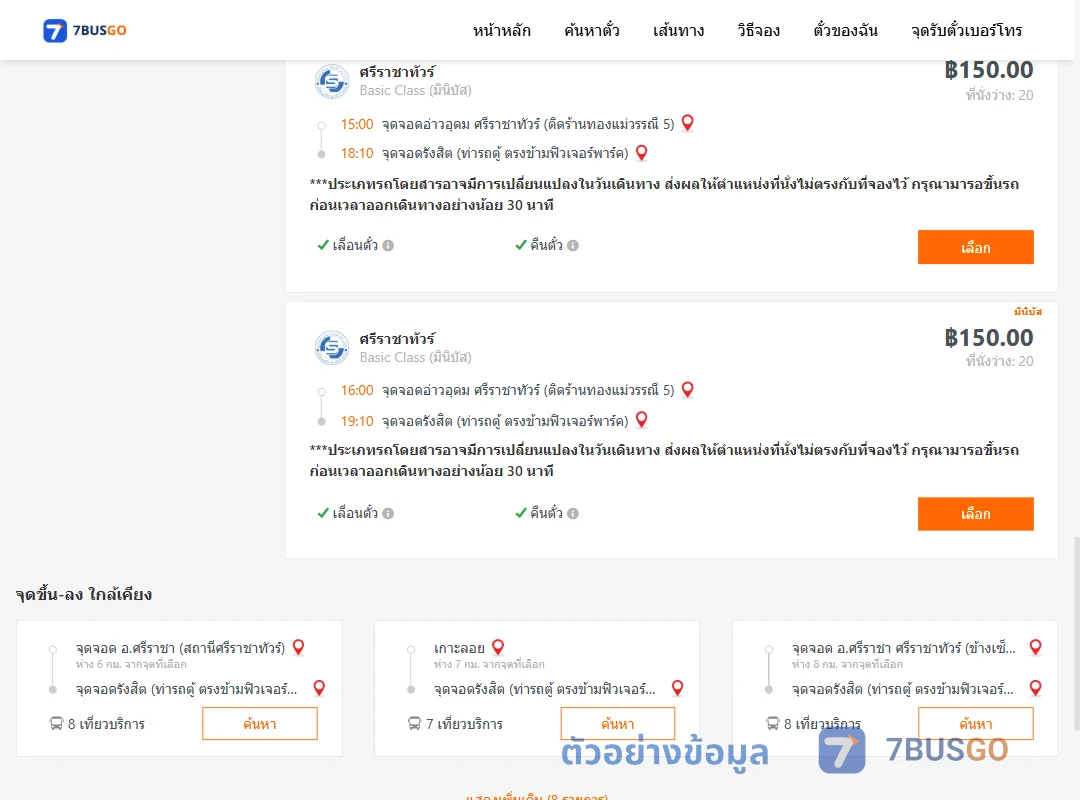Viewport: 1080px width, 800px height.
Task: Click the 15:00 departure time
Action: [x=357, y=125]
